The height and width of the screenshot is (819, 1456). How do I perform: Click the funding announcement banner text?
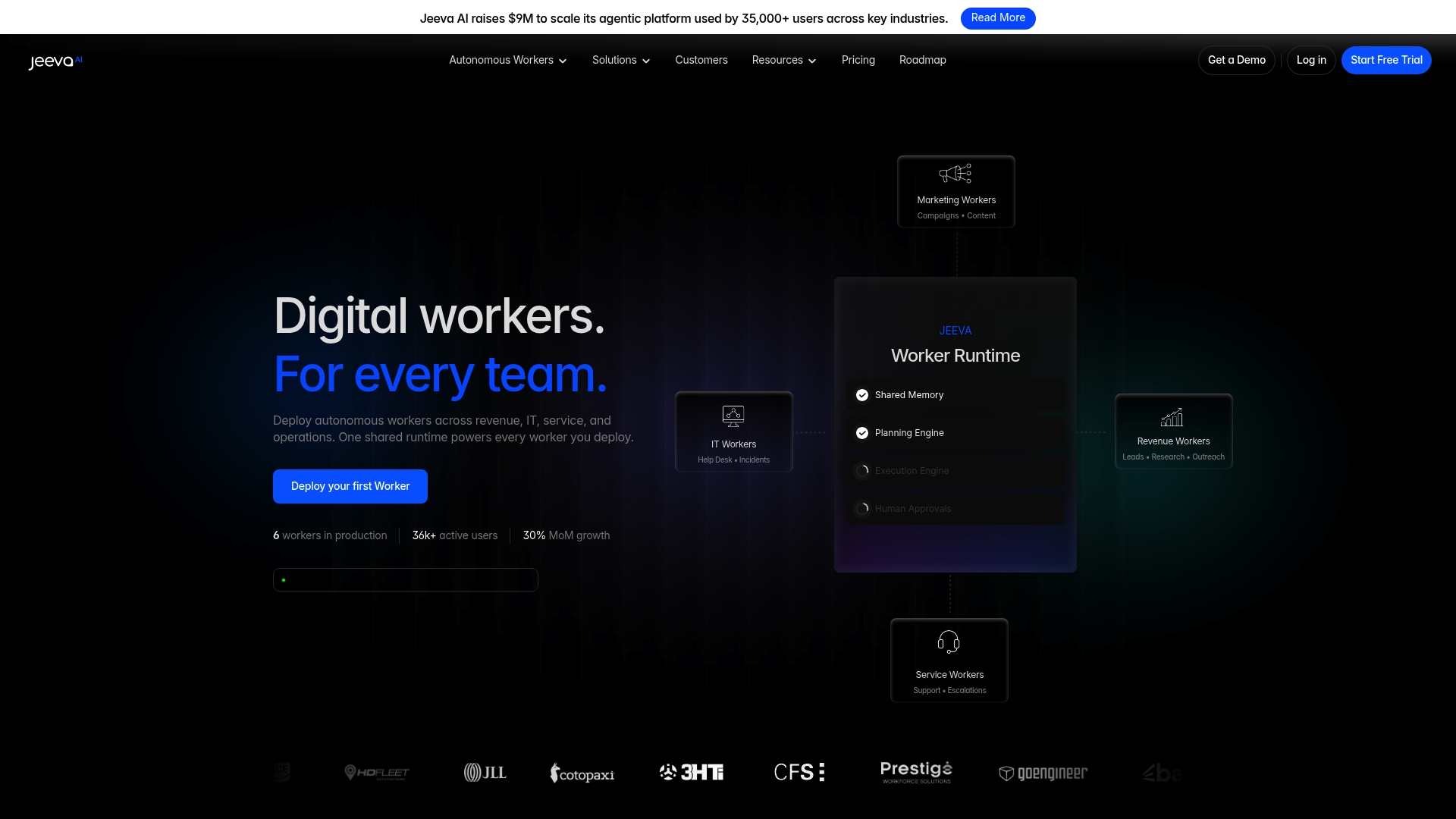click(x=684, y=18)
